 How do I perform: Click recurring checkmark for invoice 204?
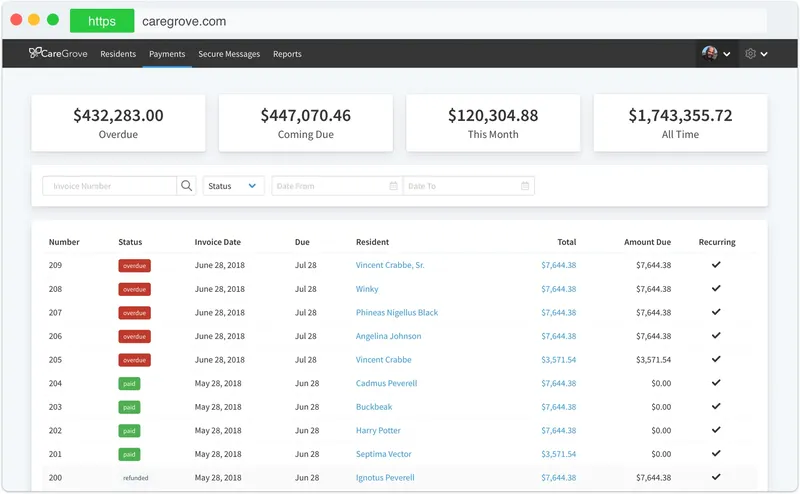[x=716, y=382]
